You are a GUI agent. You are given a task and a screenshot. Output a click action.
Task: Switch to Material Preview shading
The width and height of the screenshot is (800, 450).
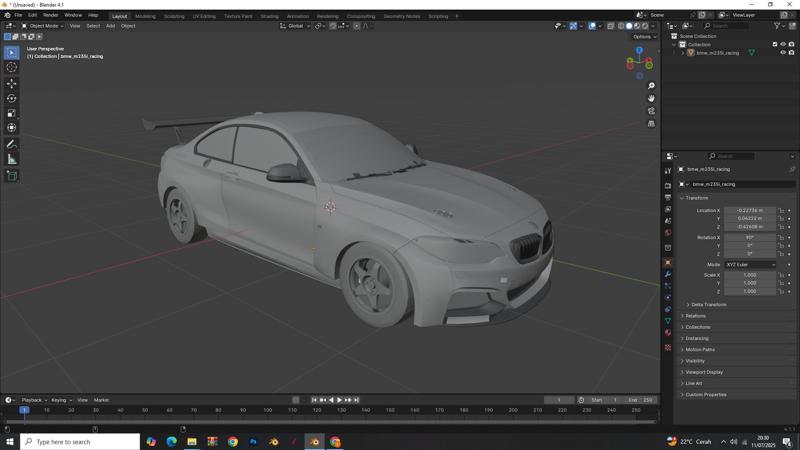pyautogui.click(x=637, y=26)
